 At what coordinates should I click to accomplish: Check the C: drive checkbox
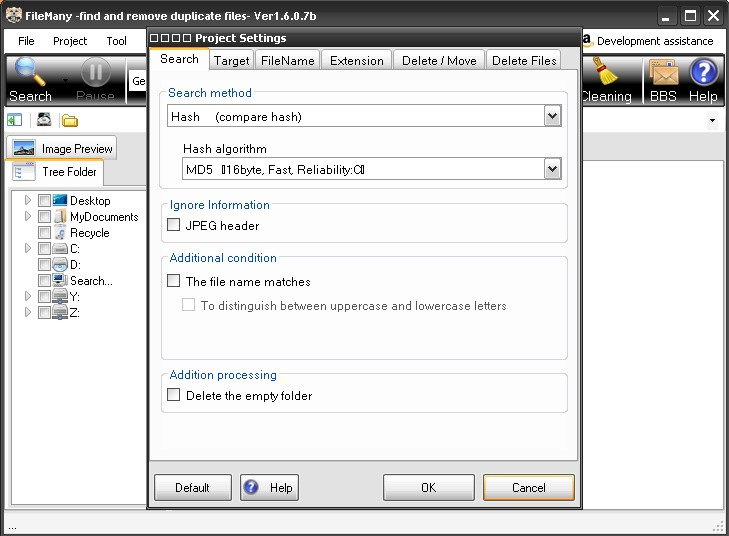44,249
